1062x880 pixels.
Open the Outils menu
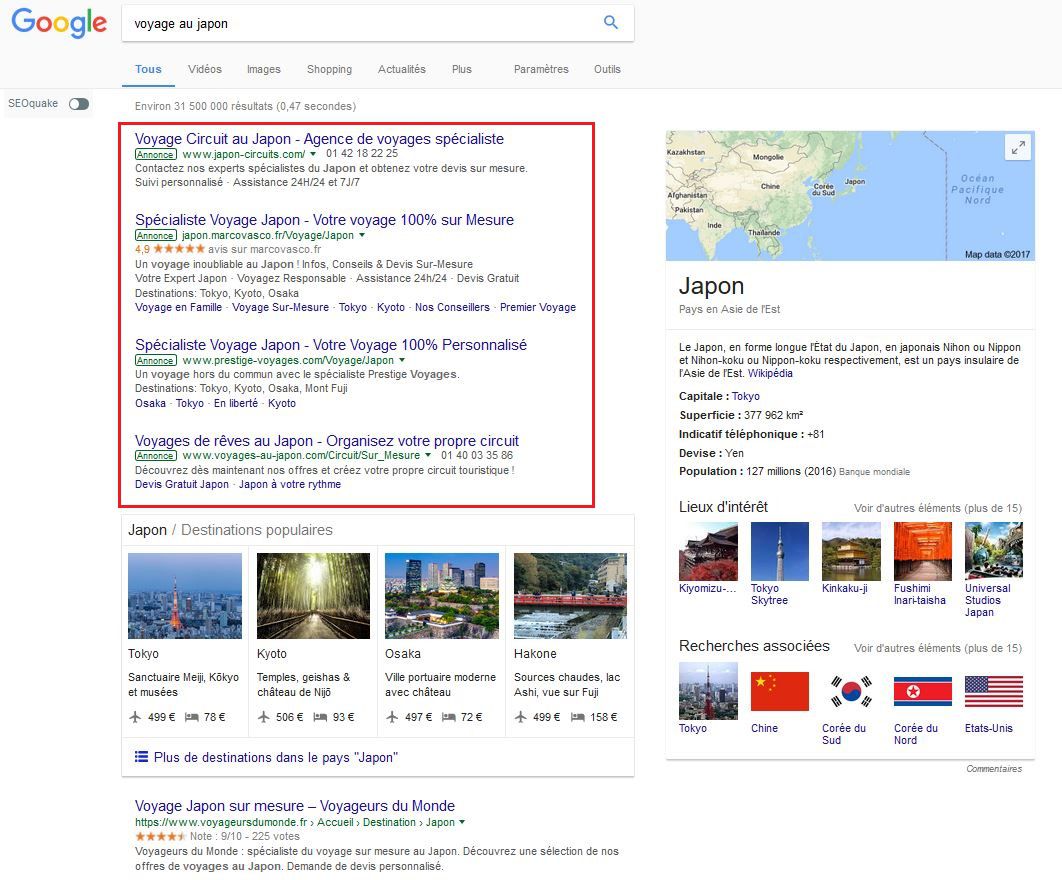(x=607, y=69)
